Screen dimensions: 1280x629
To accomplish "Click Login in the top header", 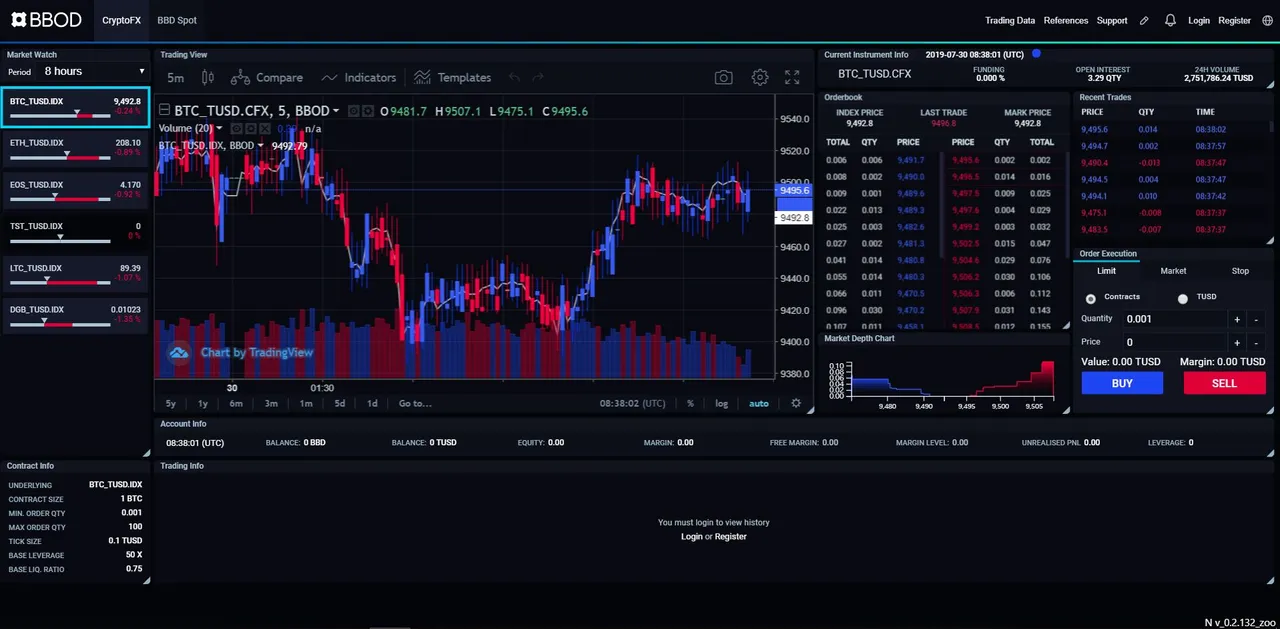I will (x=1199, y=20).
